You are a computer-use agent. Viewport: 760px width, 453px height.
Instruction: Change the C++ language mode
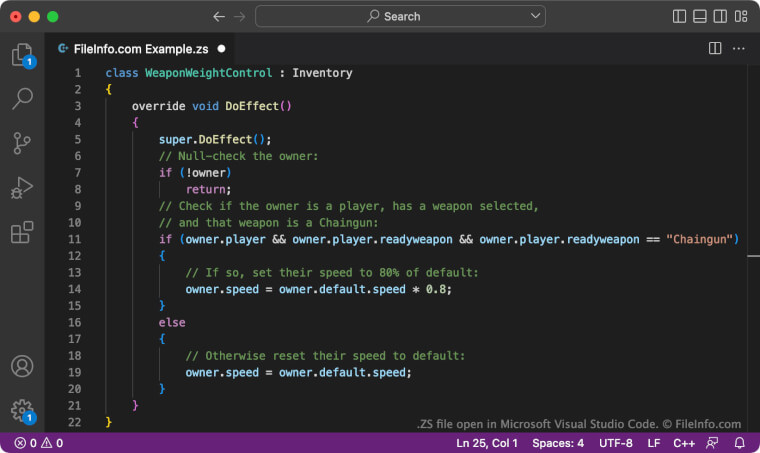pos(684,443)
